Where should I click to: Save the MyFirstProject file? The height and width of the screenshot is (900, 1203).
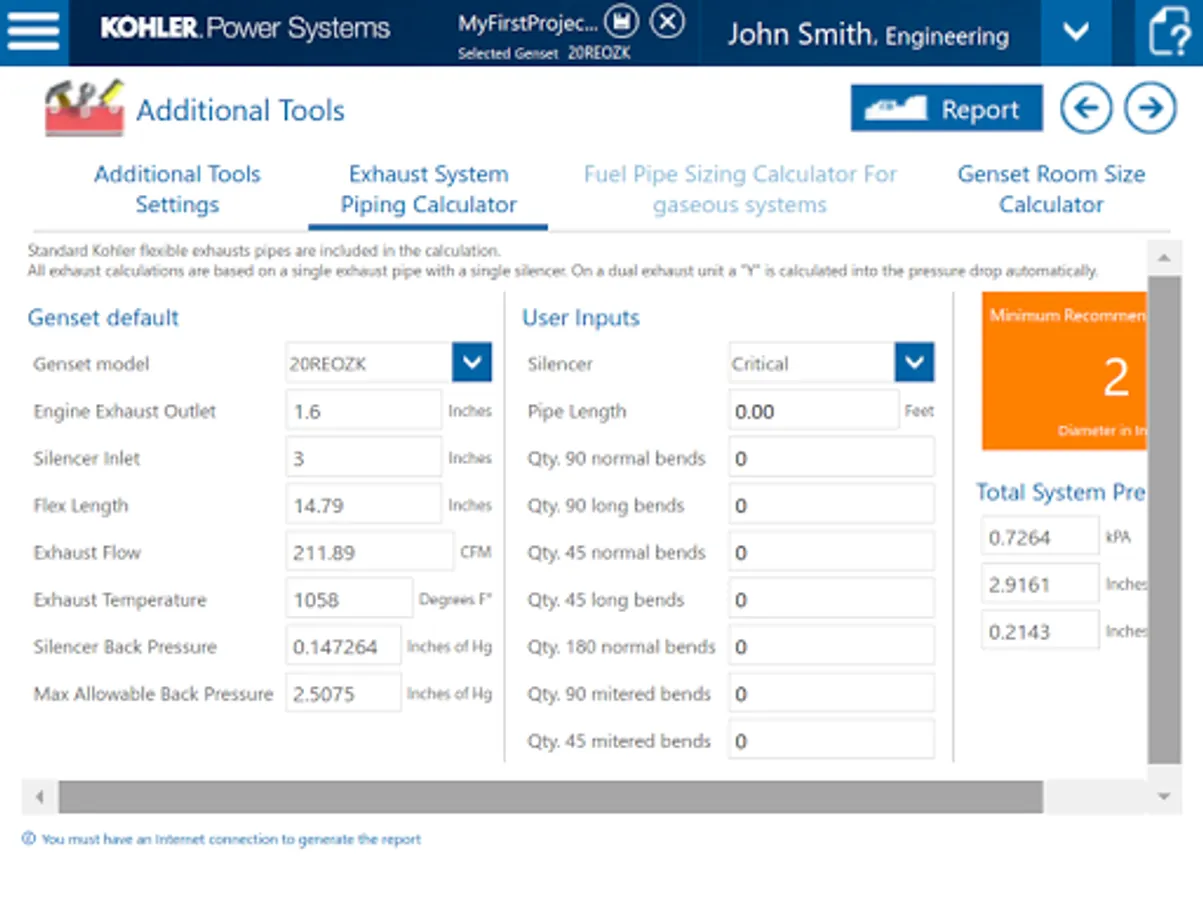click(x=622, y=21)
